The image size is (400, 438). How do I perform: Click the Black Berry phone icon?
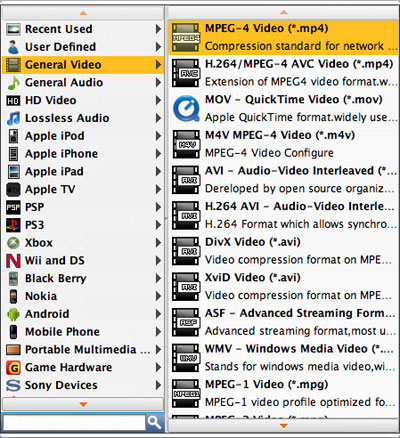click(13, 278)
